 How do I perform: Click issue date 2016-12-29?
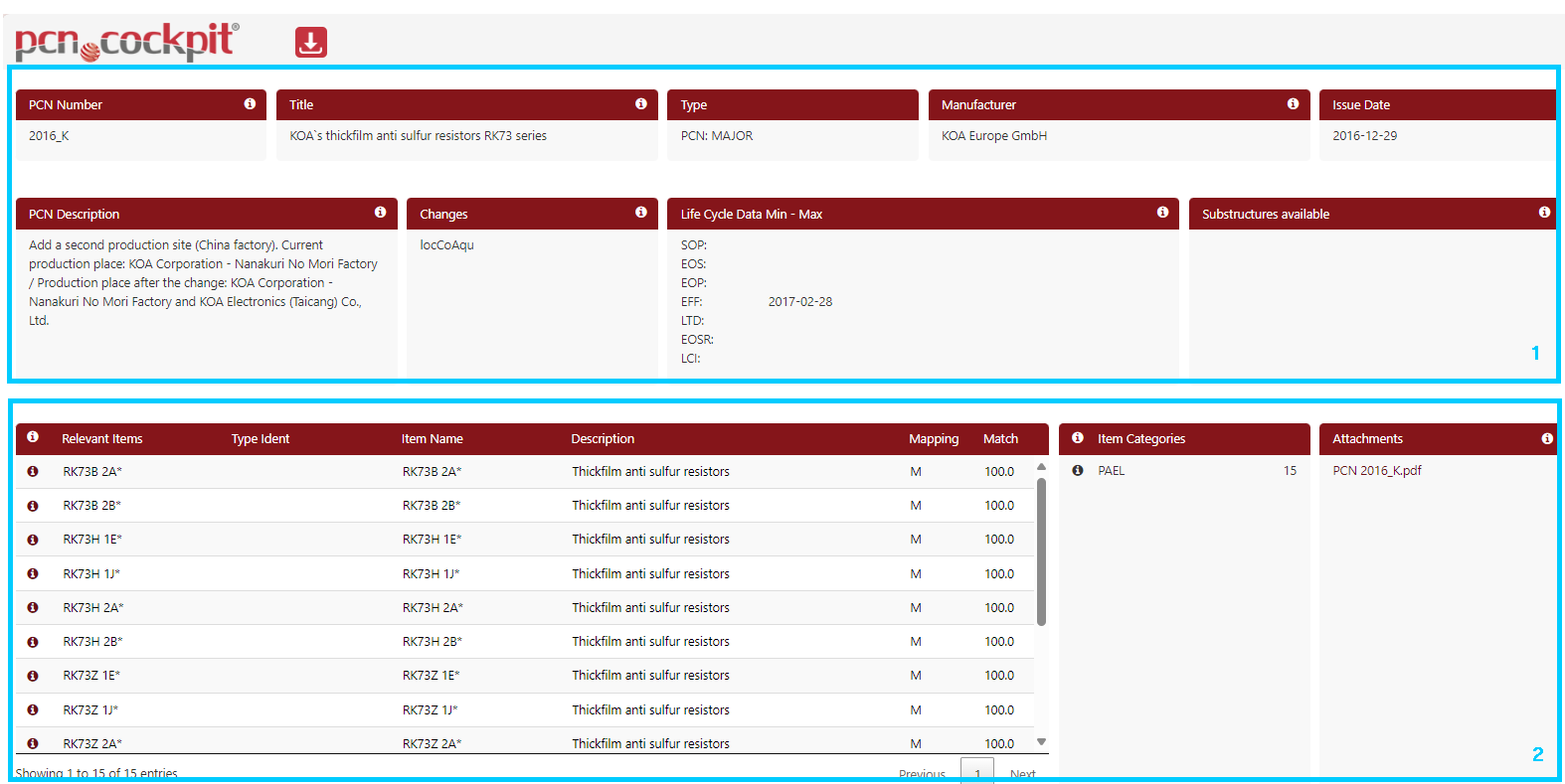(1364, 135)
